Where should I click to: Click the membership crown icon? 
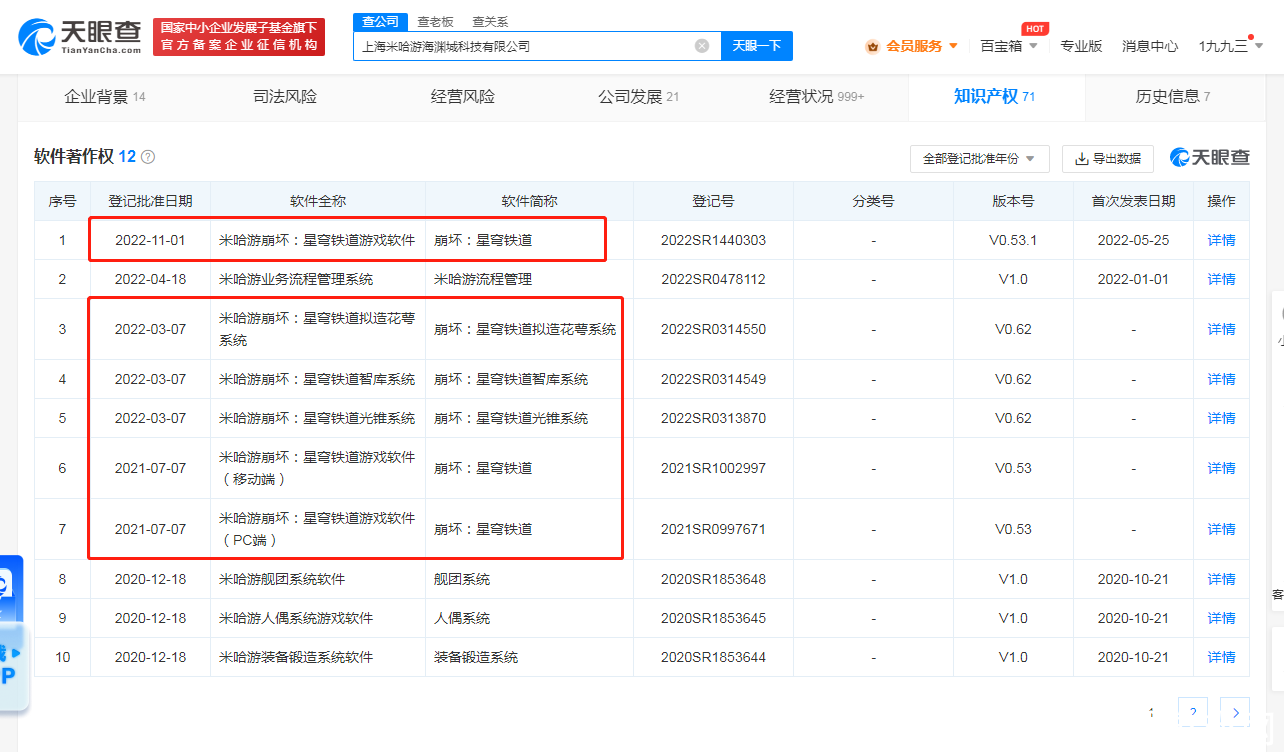[x=873, y=46]
